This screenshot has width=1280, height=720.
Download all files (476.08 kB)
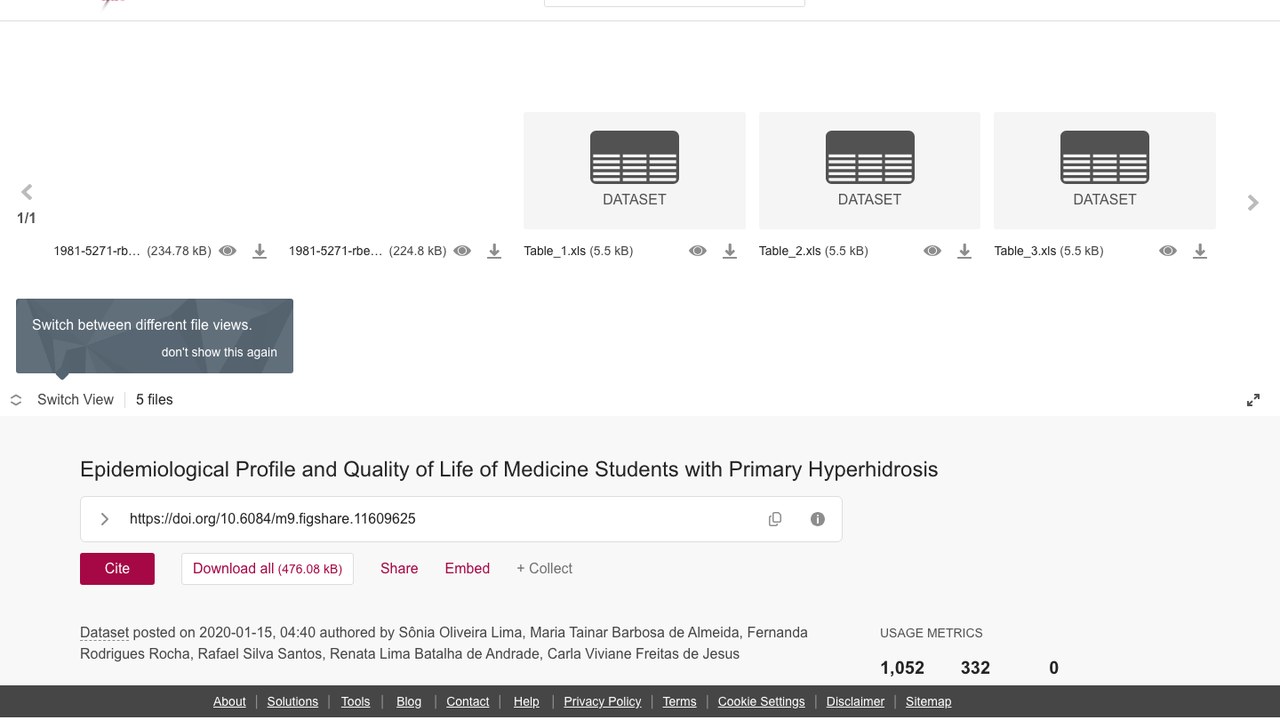tap(267, 568)
